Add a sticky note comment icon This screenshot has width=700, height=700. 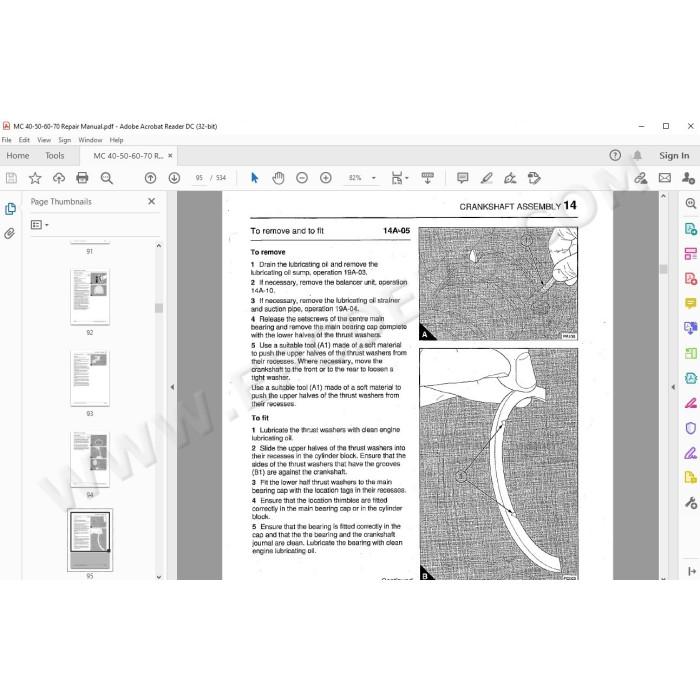point(462,178)
